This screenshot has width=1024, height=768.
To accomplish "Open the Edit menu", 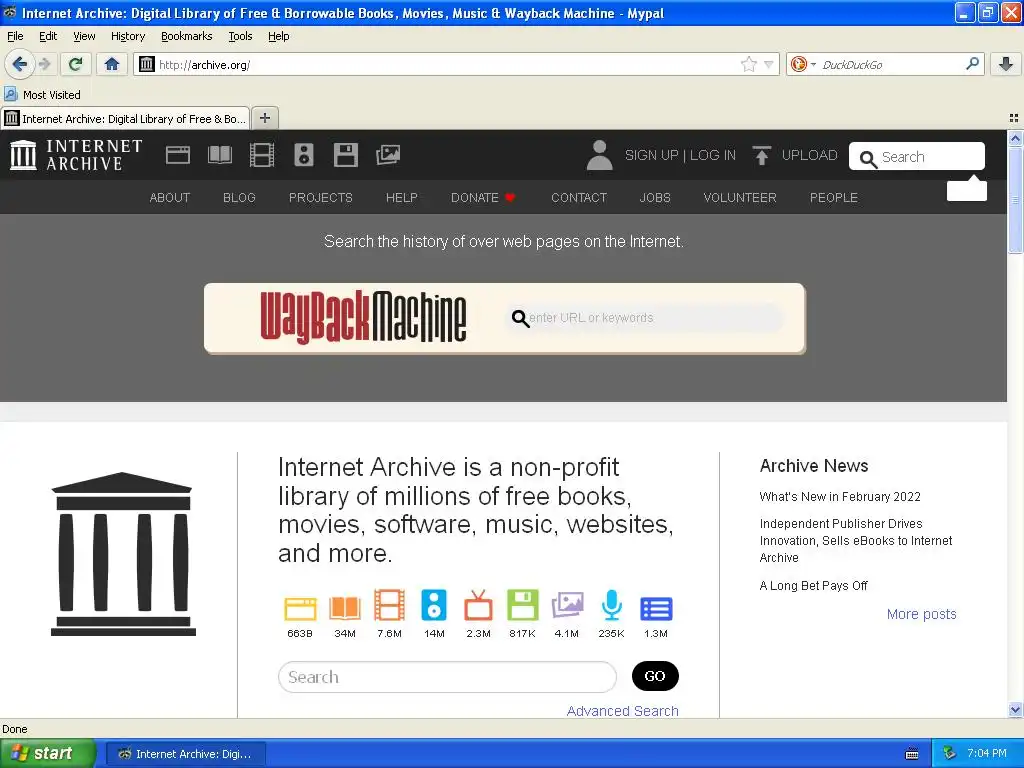I will 48,36.
